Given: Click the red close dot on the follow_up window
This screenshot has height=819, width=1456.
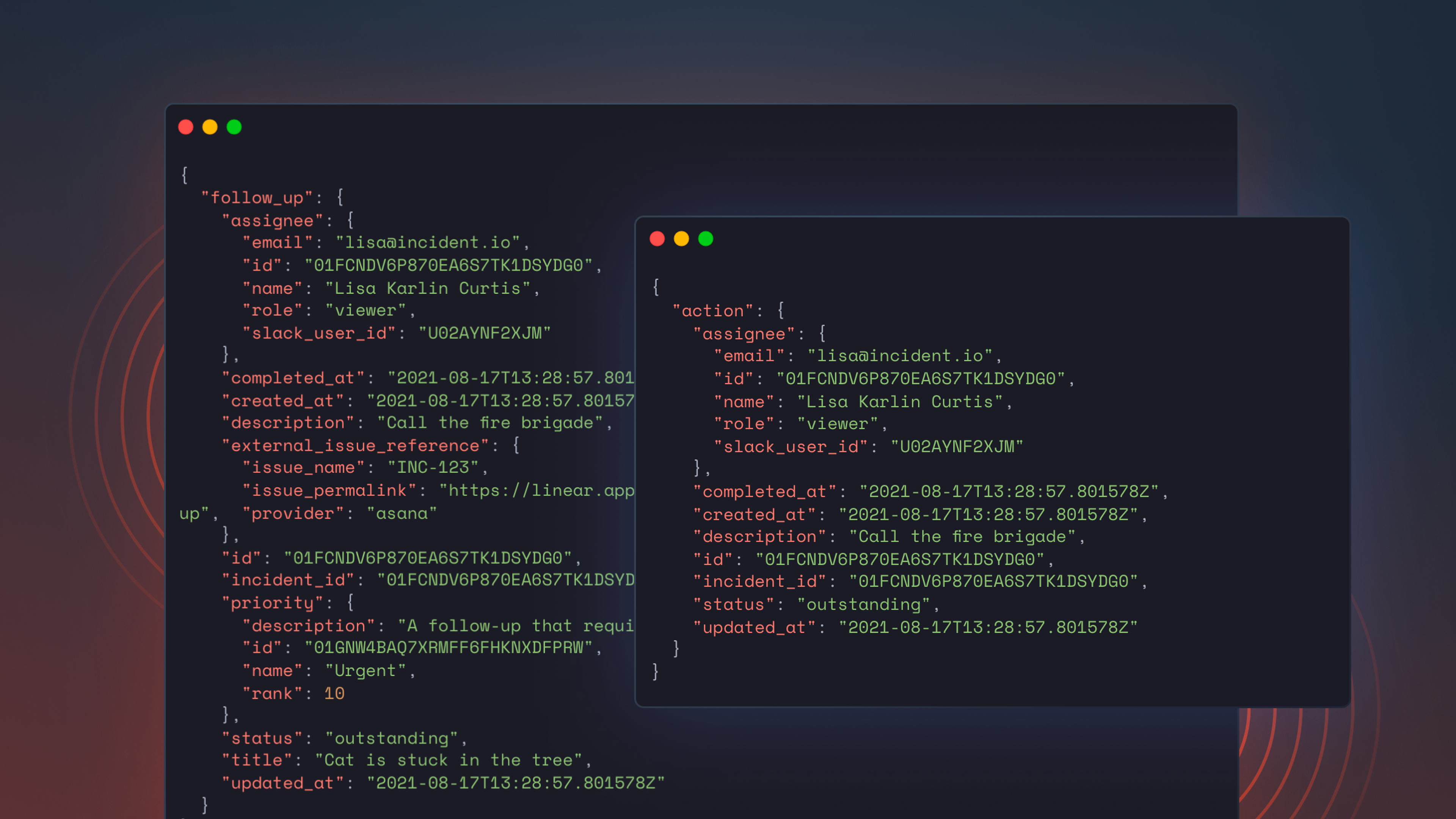Looking at the screenshot, I should point(186,127).
